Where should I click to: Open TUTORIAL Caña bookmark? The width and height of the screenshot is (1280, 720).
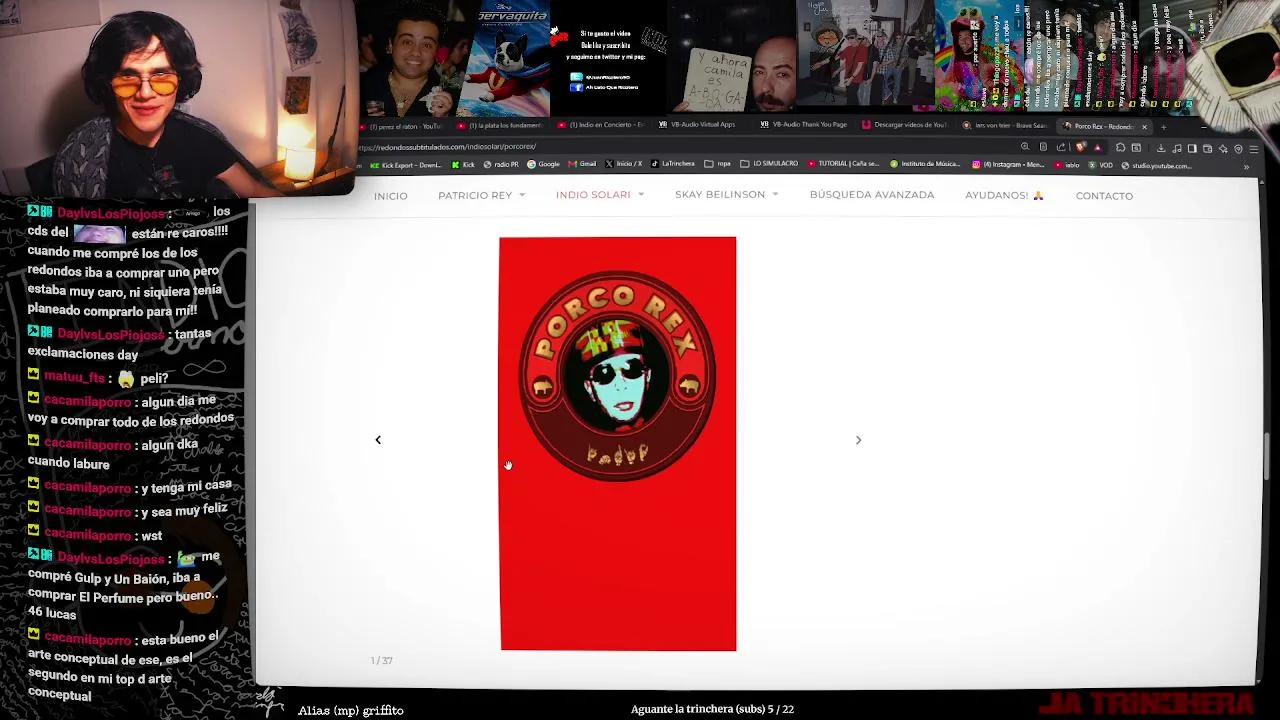(x=843, y=165)
